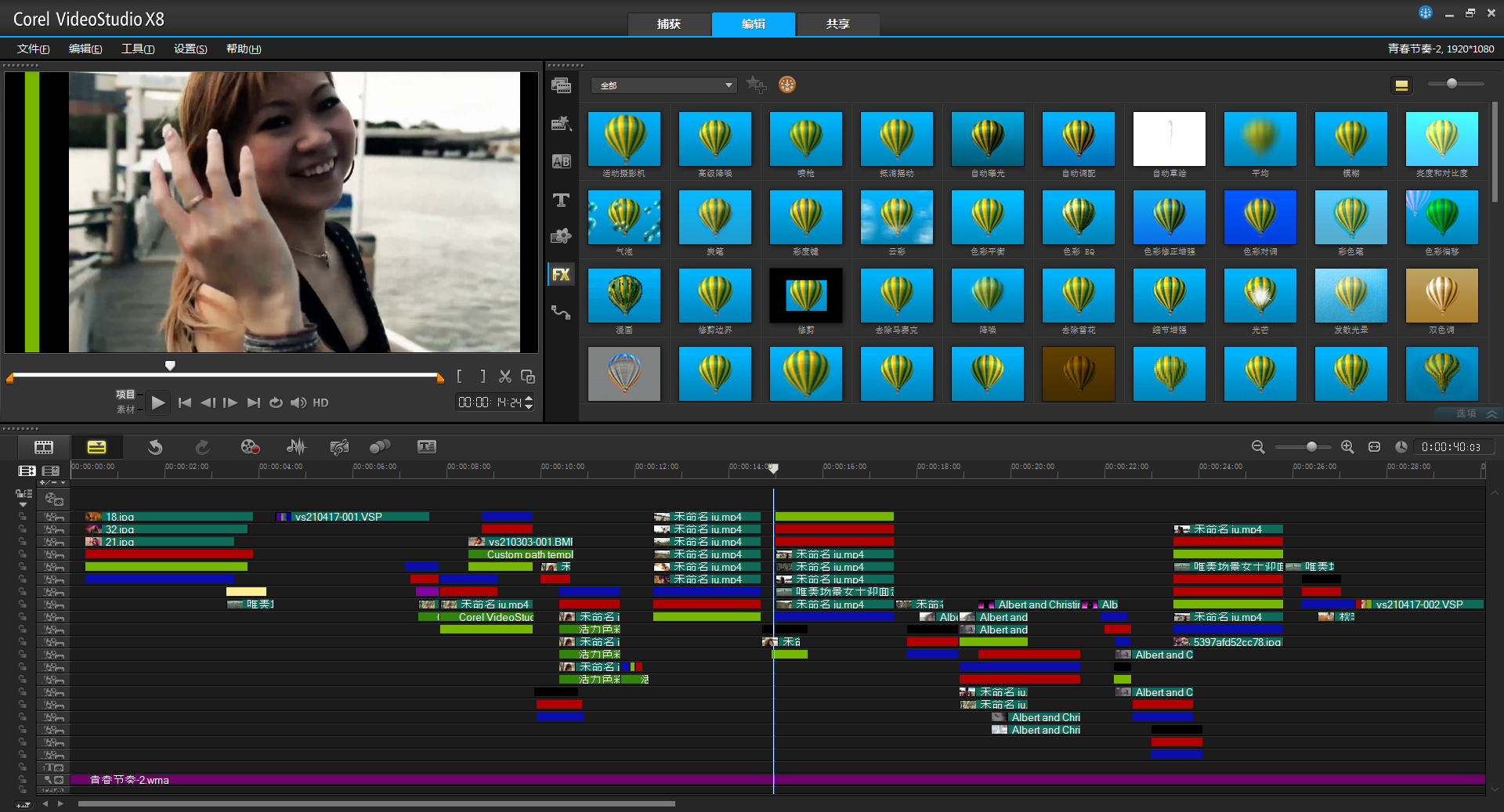The height and width of the screenshot is (812, 1504).
Task: Open the add/remove tracks dropdown
Action: coord(52,482)
